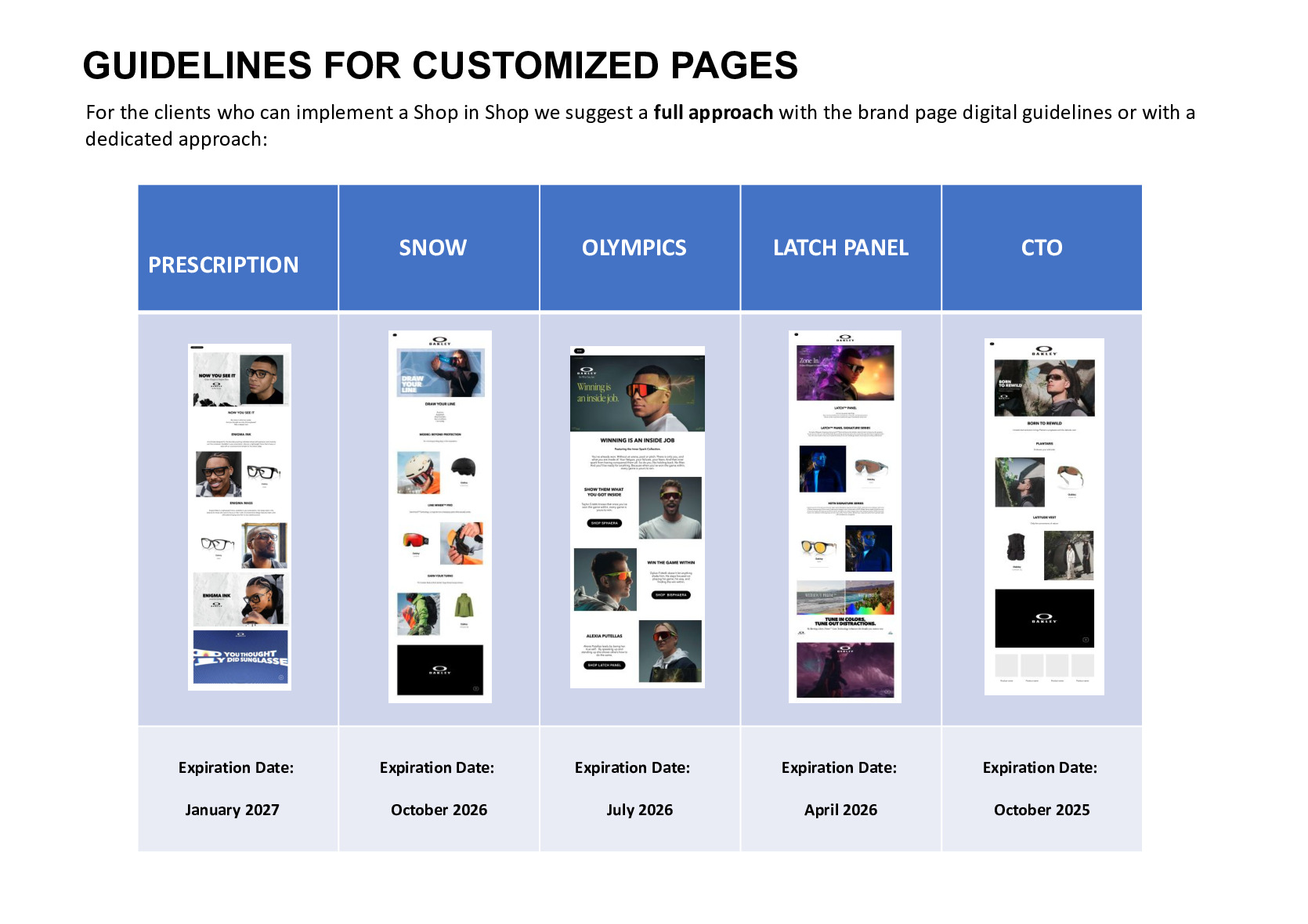The width and height of the screenshot is (1308, 924).
Task: Click 'WINNING IS AN INSIDE JOB' heading
Action: pos(637,440)
